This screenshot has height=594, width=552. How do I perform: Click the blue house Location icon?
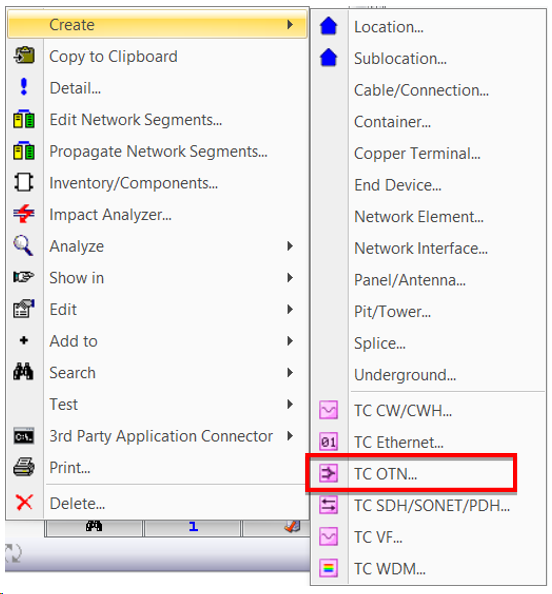tap(328, 27)
